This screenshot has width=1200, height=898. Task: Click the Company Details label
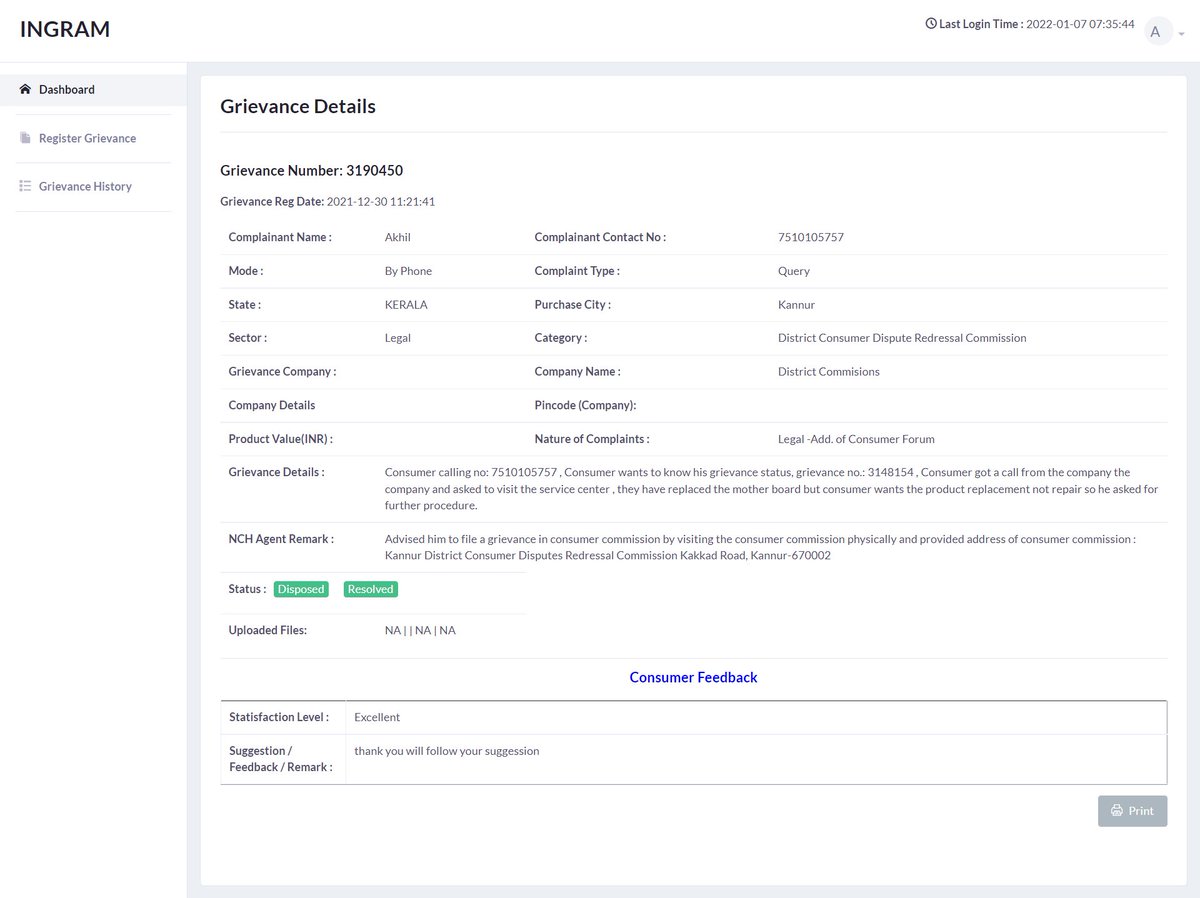click(272, 406)
